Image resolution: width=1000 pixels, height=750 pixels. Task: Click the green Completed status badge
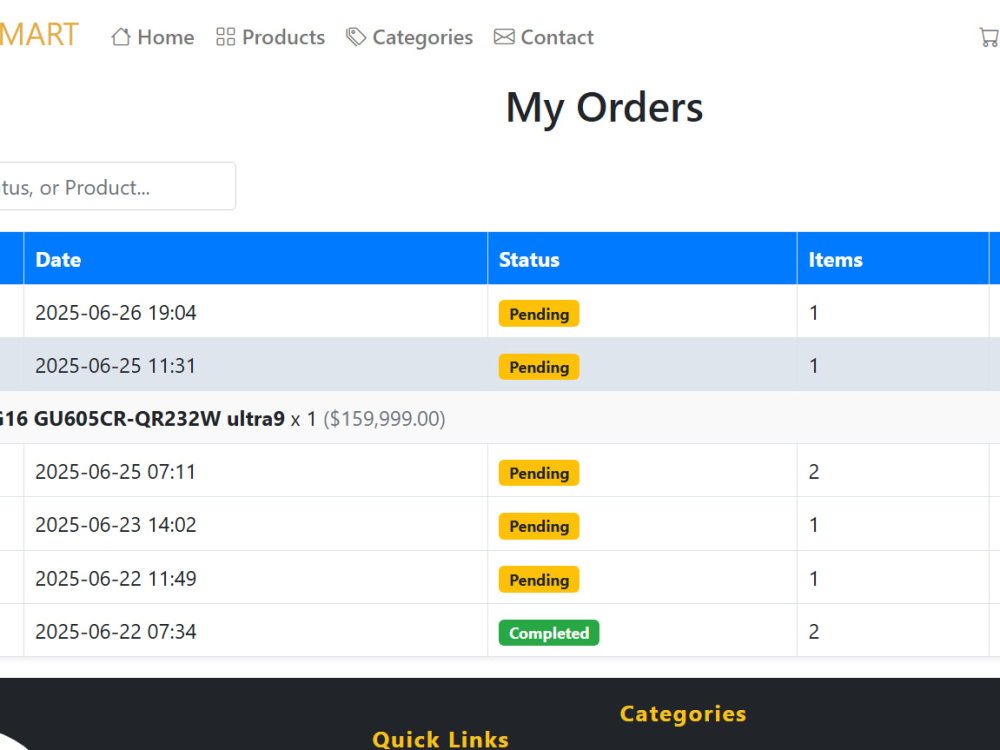(549, 633)
